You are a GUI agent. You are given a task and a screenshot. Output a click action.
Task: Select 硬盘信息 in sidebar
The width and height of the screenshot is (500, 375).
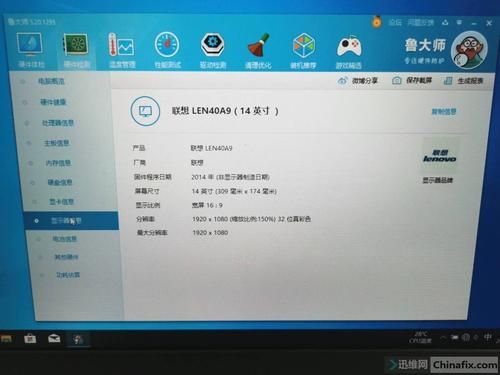pos(60,182)
